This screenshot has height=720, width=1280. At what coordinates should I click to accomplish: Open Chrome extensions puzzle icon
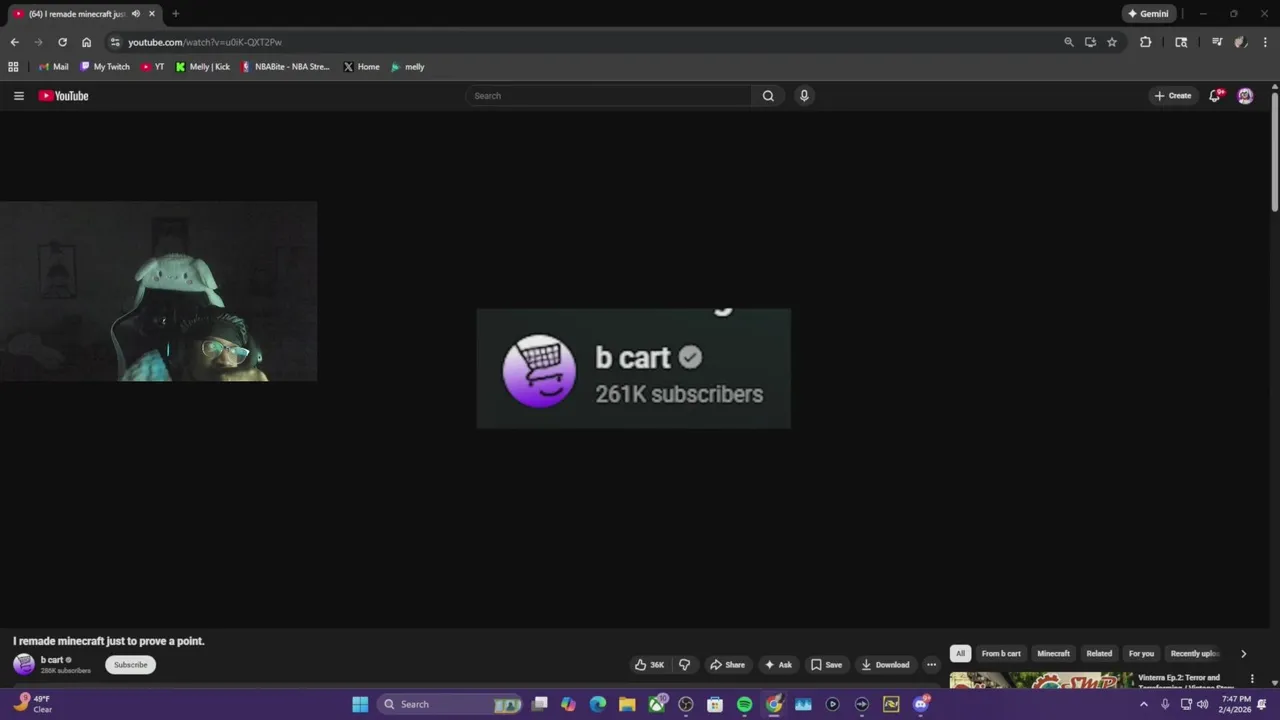pyautogui.click(x=1146, y=42)
